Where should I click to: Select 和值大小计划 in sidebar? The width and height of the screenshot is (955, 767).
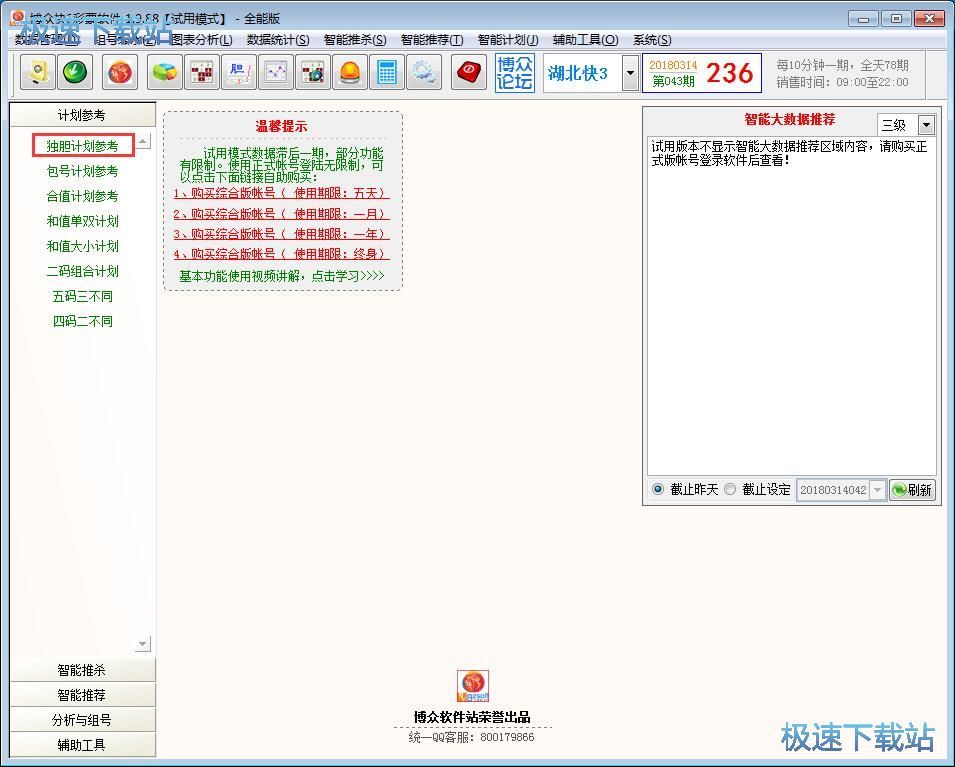tap(83, 246)
